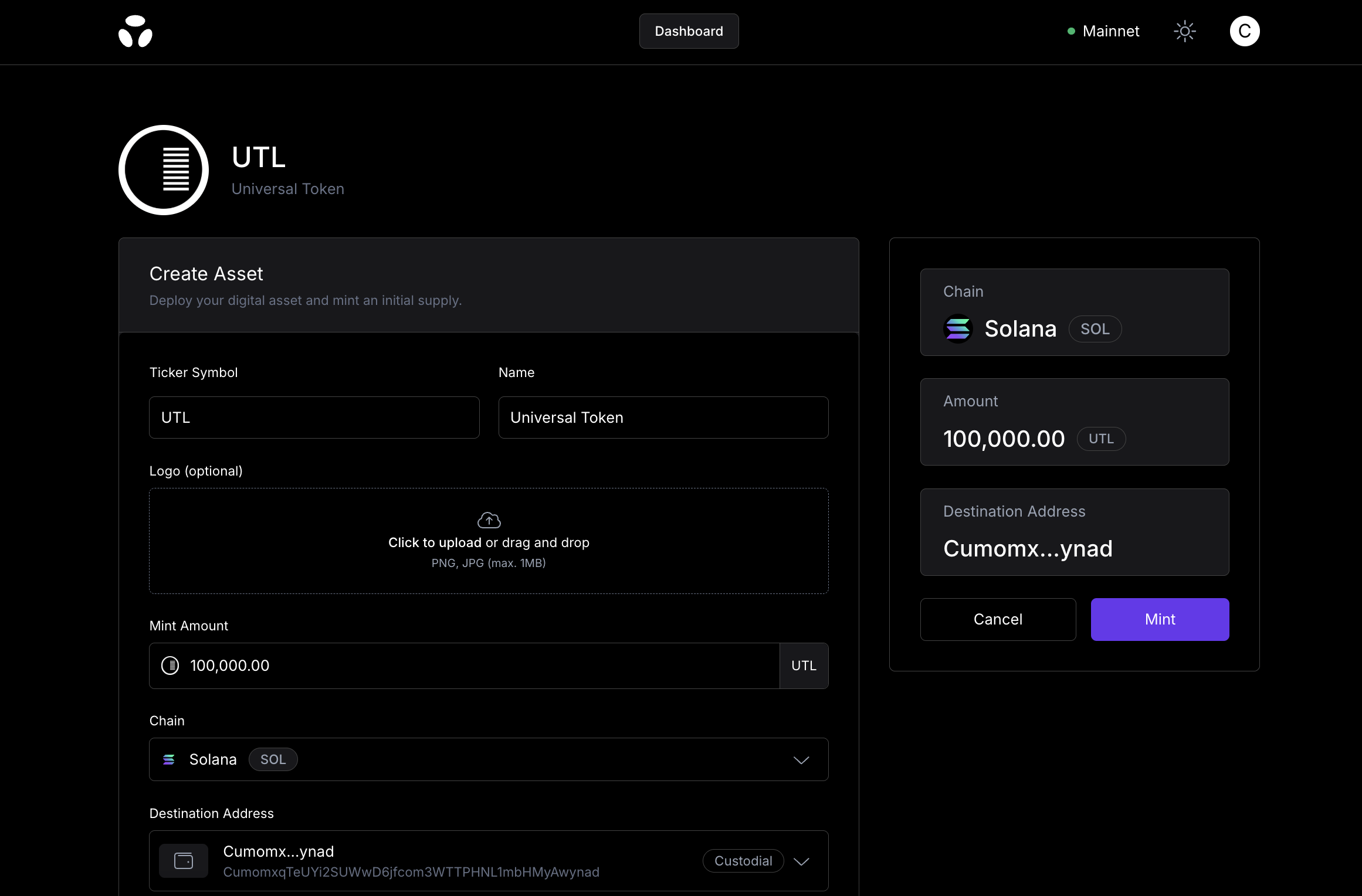Click the Ticker Symbol field containing UTL
1362x896 pixels.
pyautogui.click(x=314, y=418)
